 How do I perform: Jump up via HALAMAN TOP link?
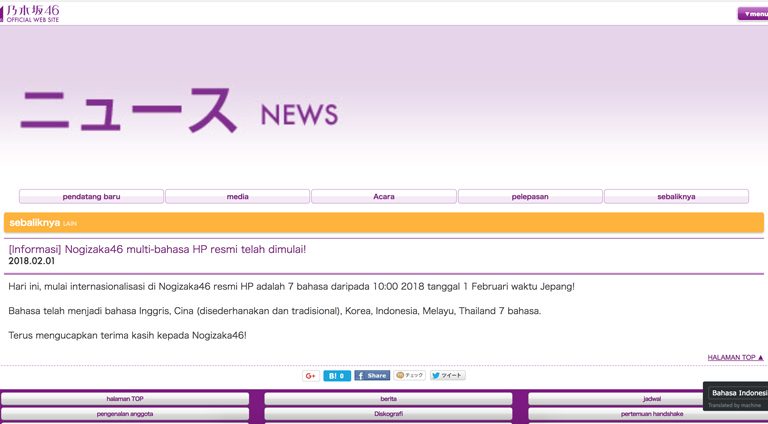click(735, 357)
